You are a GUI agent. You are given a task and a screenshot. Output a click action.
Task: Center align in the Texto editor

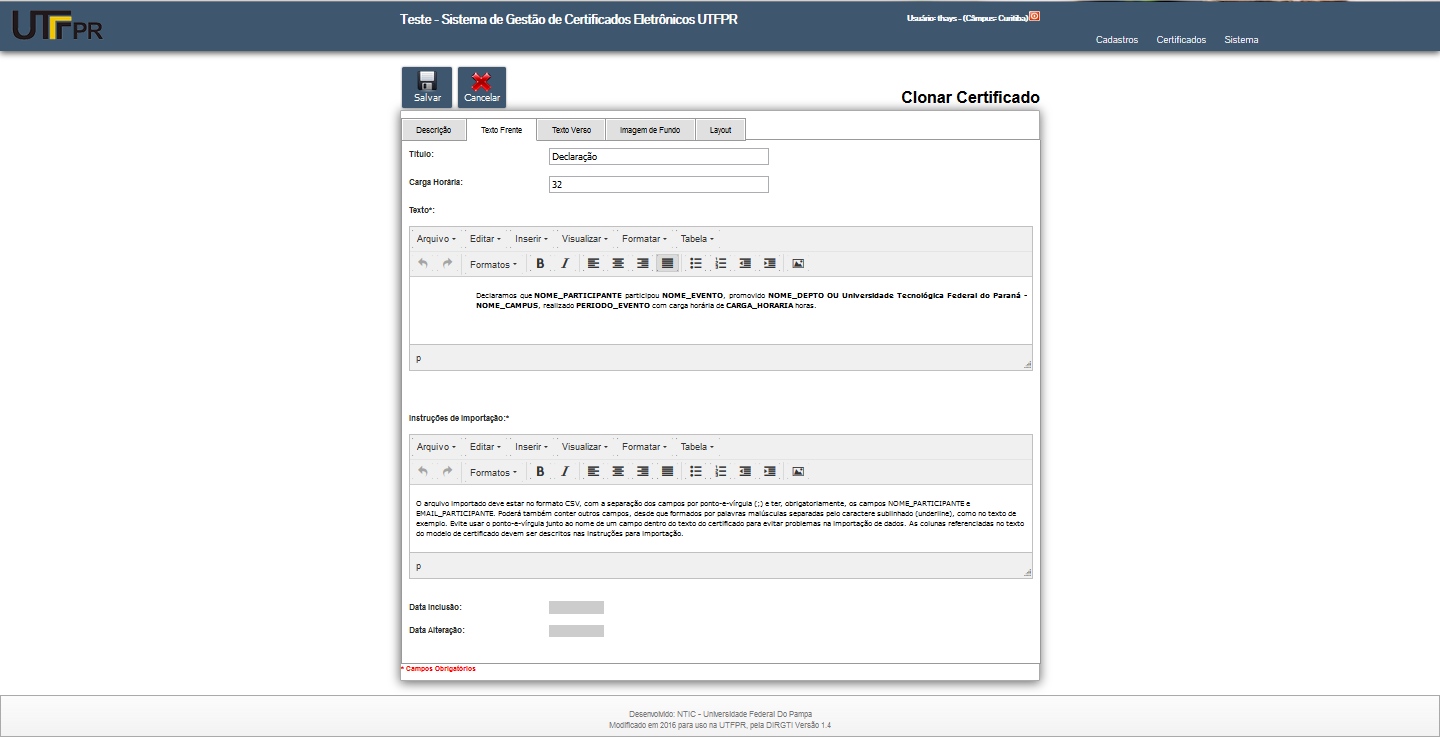(x=618, y=263)
